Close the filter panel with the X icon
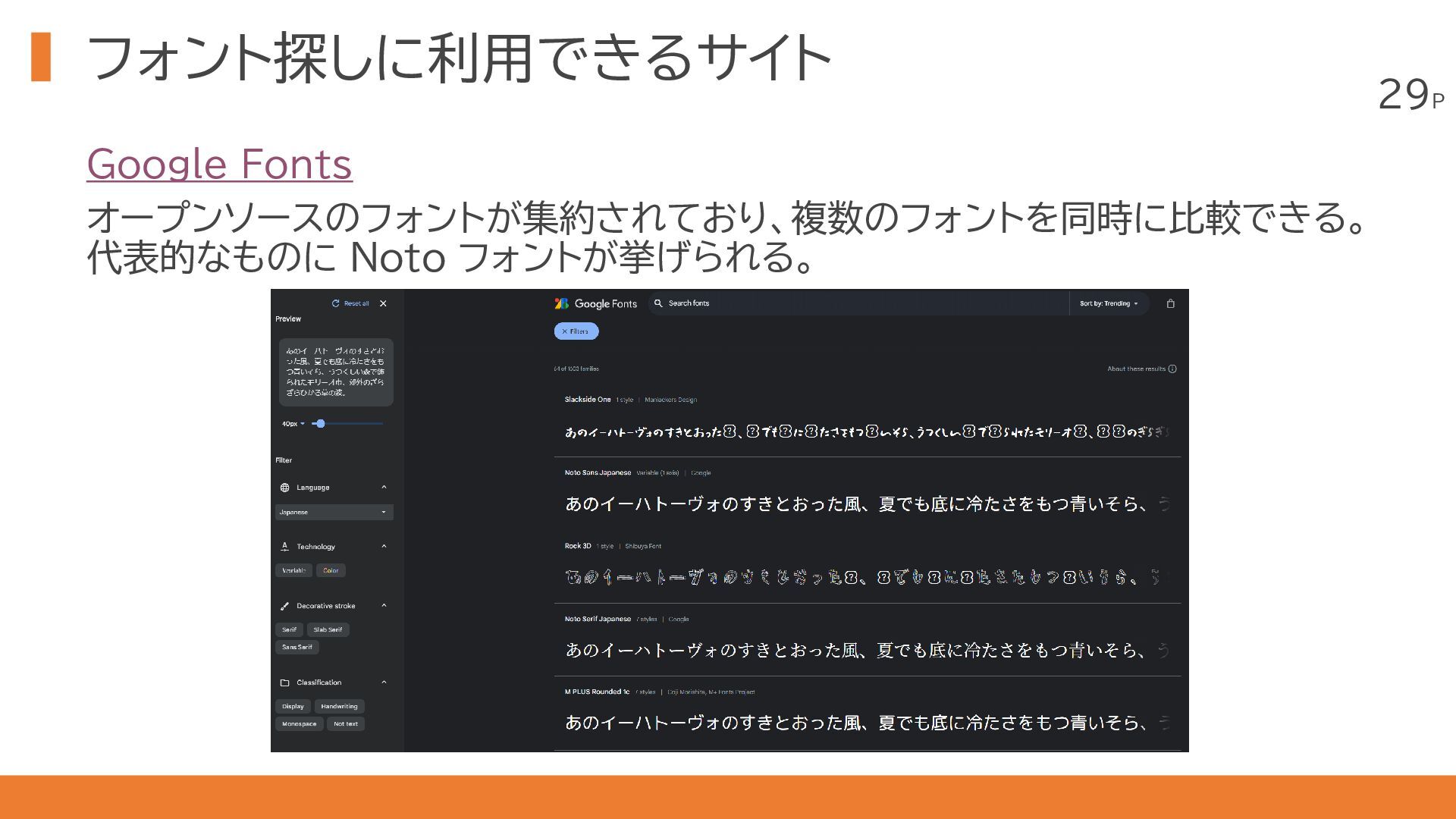 (383, 303)
